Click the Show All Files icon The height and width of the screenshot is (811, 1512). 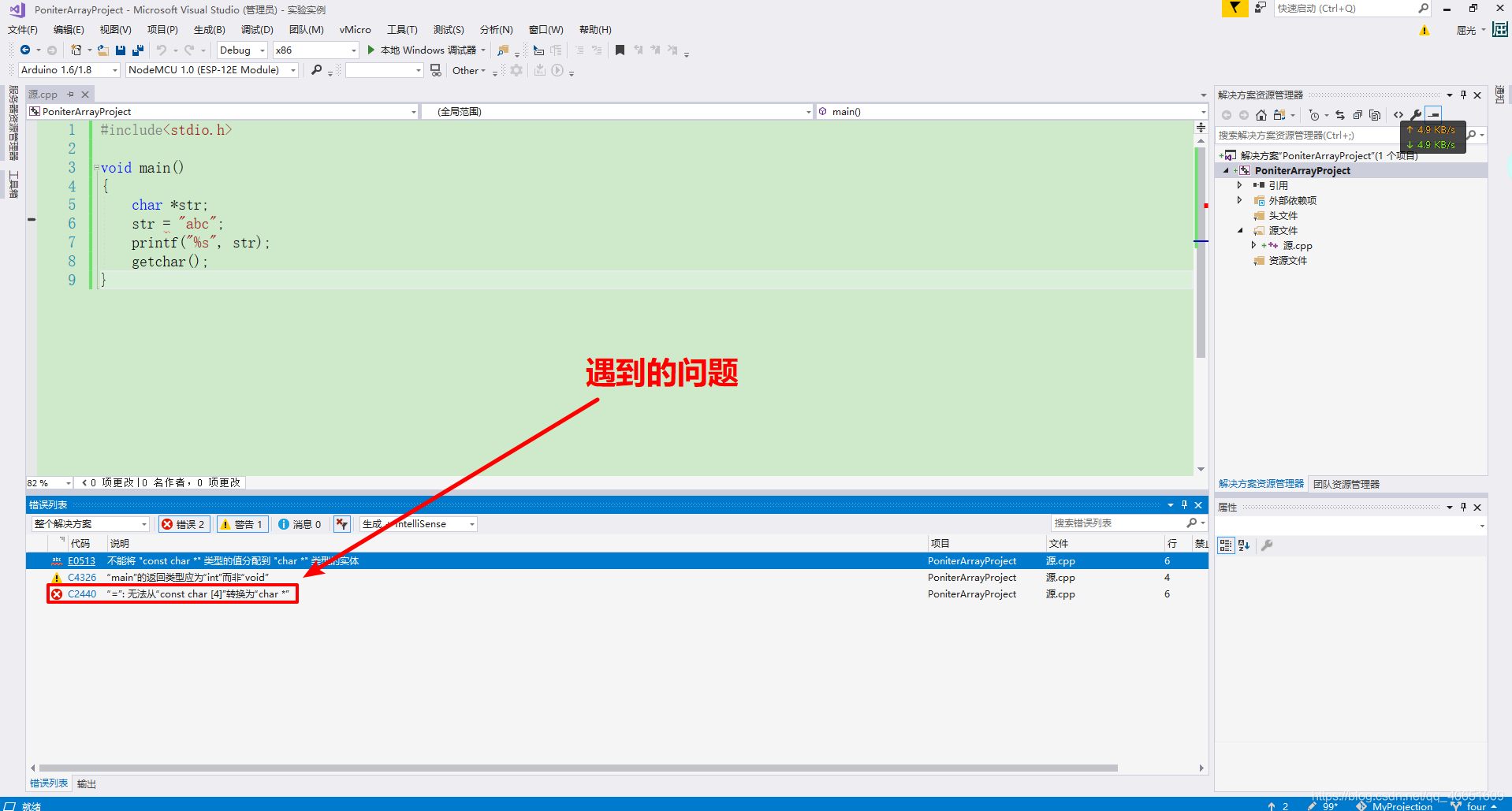1375,115
